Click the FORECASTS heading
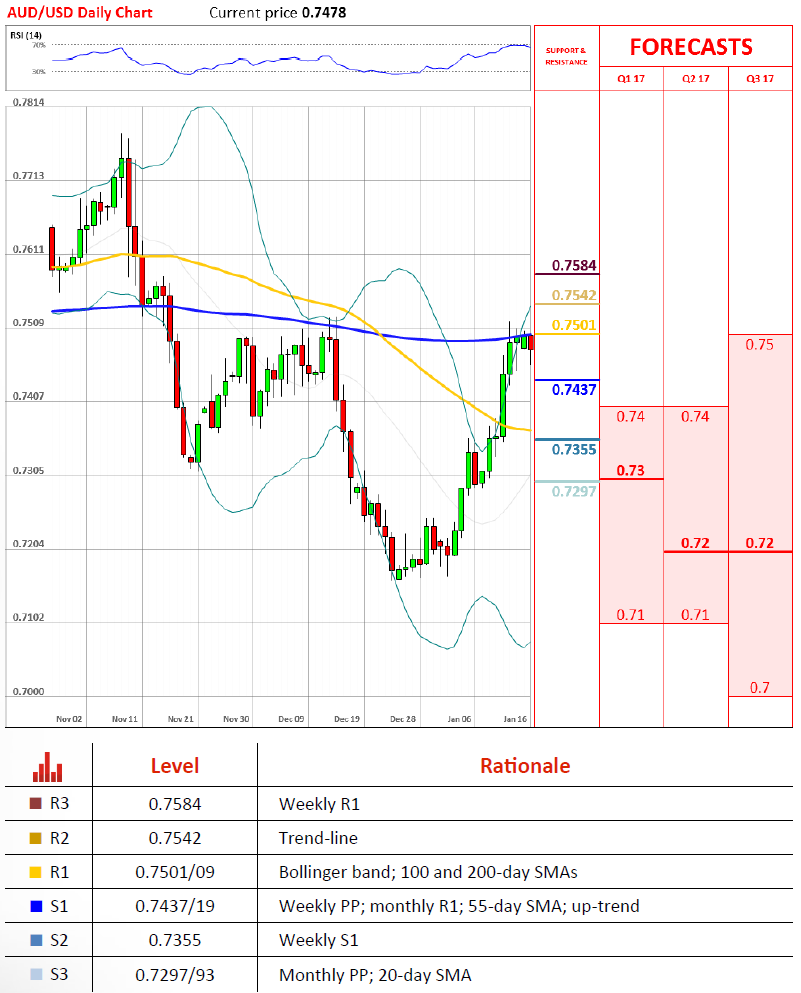The width and height of the screenshot is (801, 993). point(691,47)
